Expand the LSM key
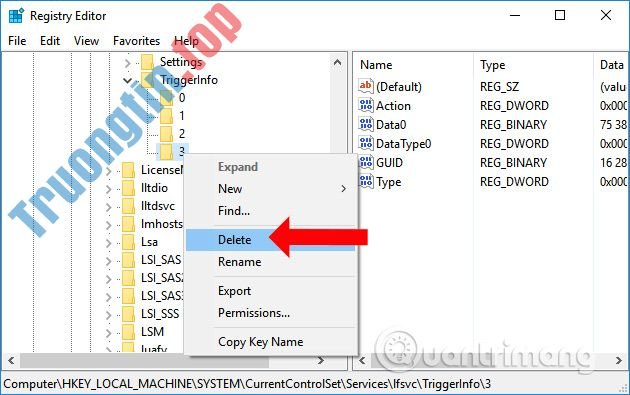The image size is (630, 395). coord(108,333)
